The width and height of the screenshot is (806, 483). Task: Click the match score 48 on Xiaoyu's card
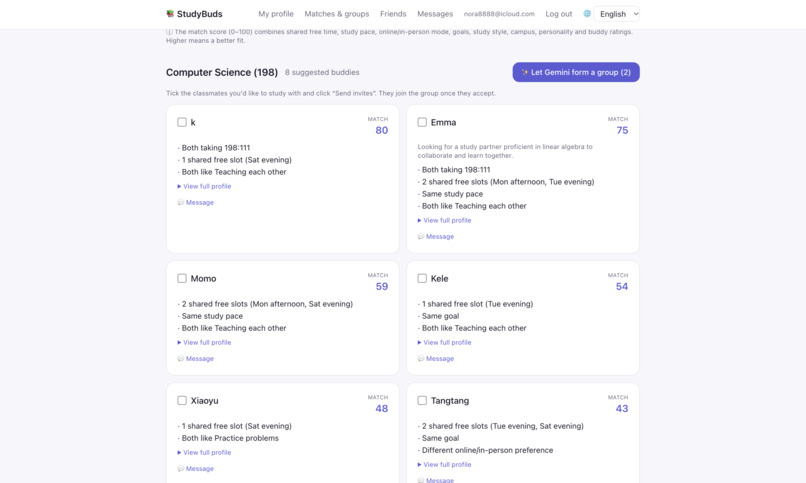click(x=381, y=408)
